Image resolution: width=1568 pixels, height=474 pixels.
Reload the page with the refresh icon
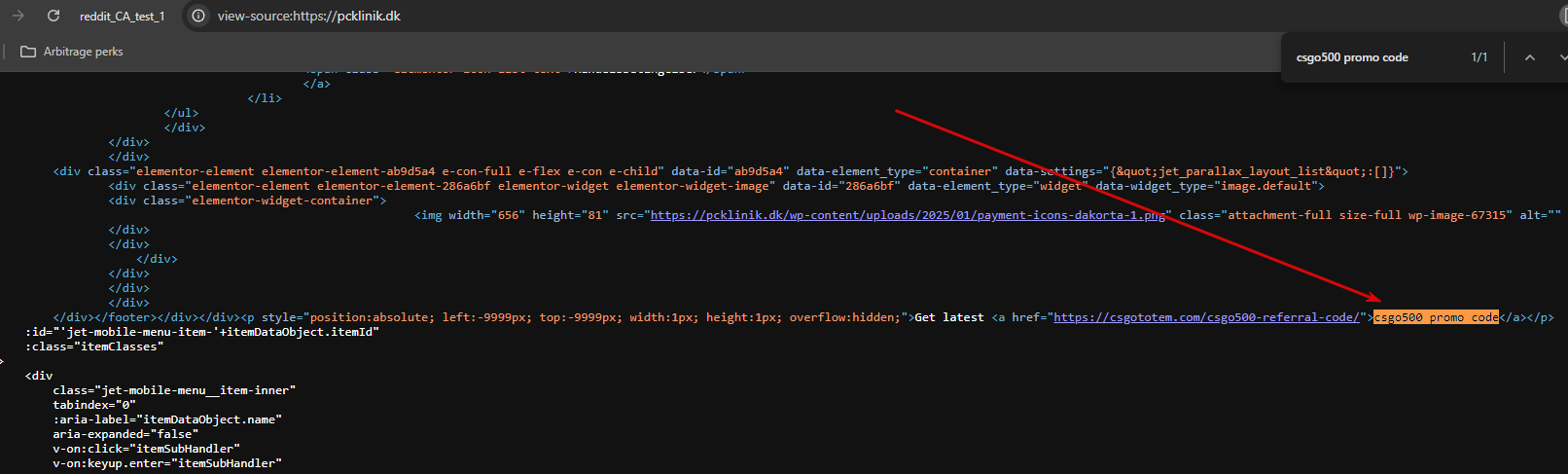tap(53, 16)
